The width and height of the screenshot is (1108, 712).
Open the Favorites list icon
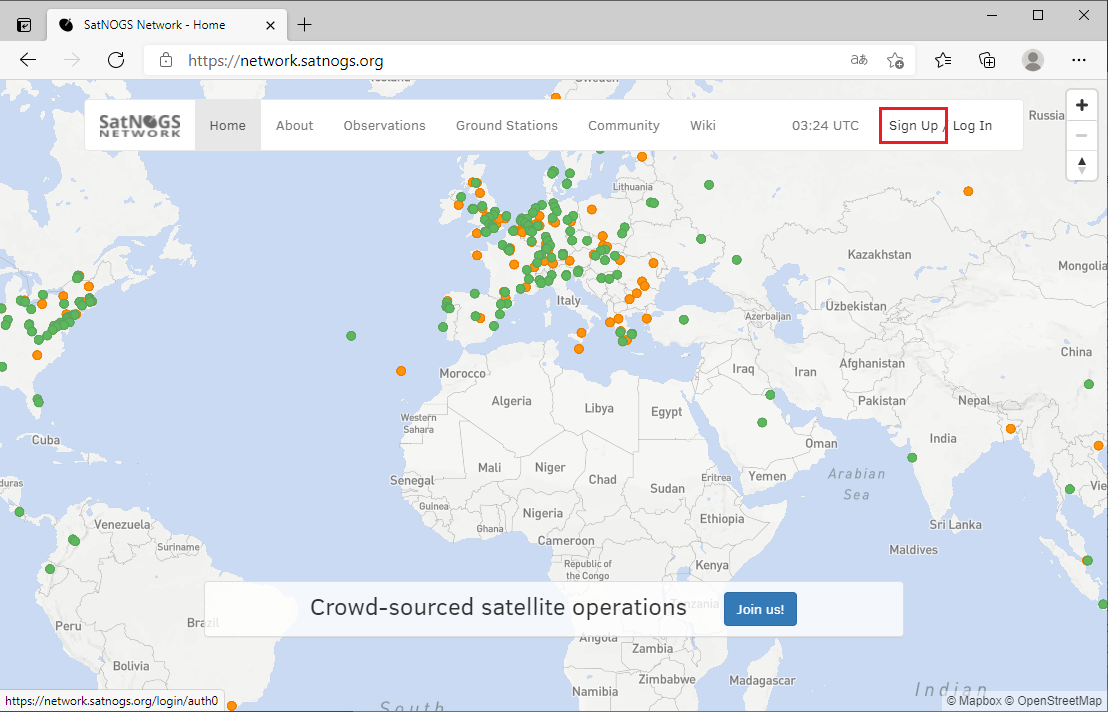coord(943,60)
